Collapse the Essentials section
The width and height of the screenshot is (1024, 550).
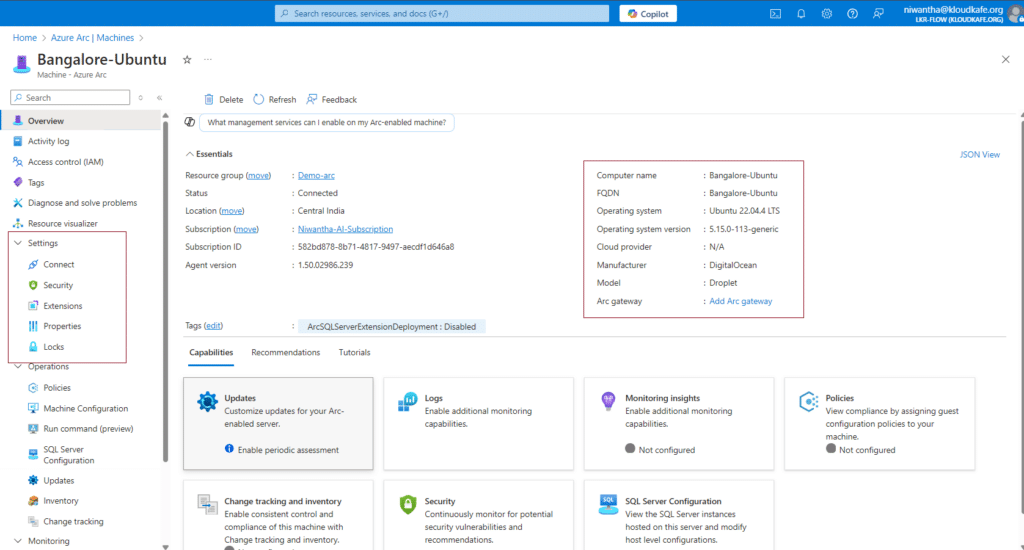[189, 154]
